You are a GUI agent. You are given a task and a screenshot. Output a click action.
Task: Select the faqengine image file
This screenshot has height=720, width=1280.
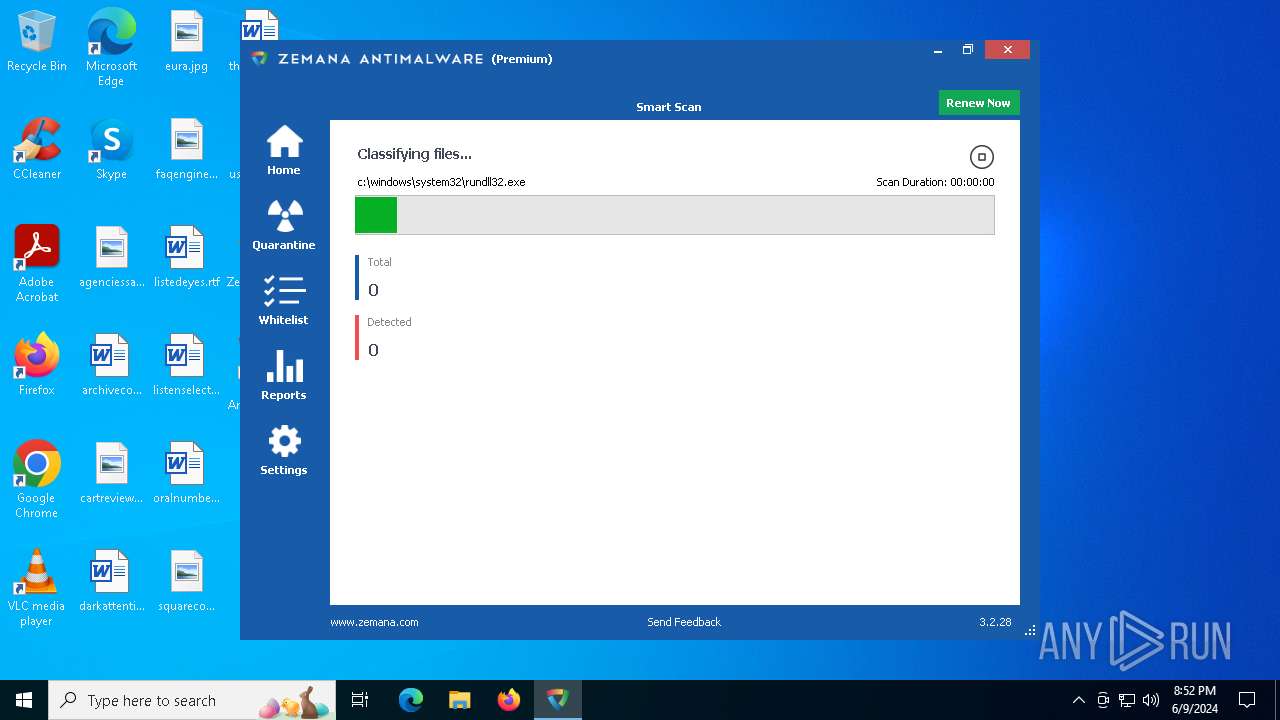pos(186,150)
